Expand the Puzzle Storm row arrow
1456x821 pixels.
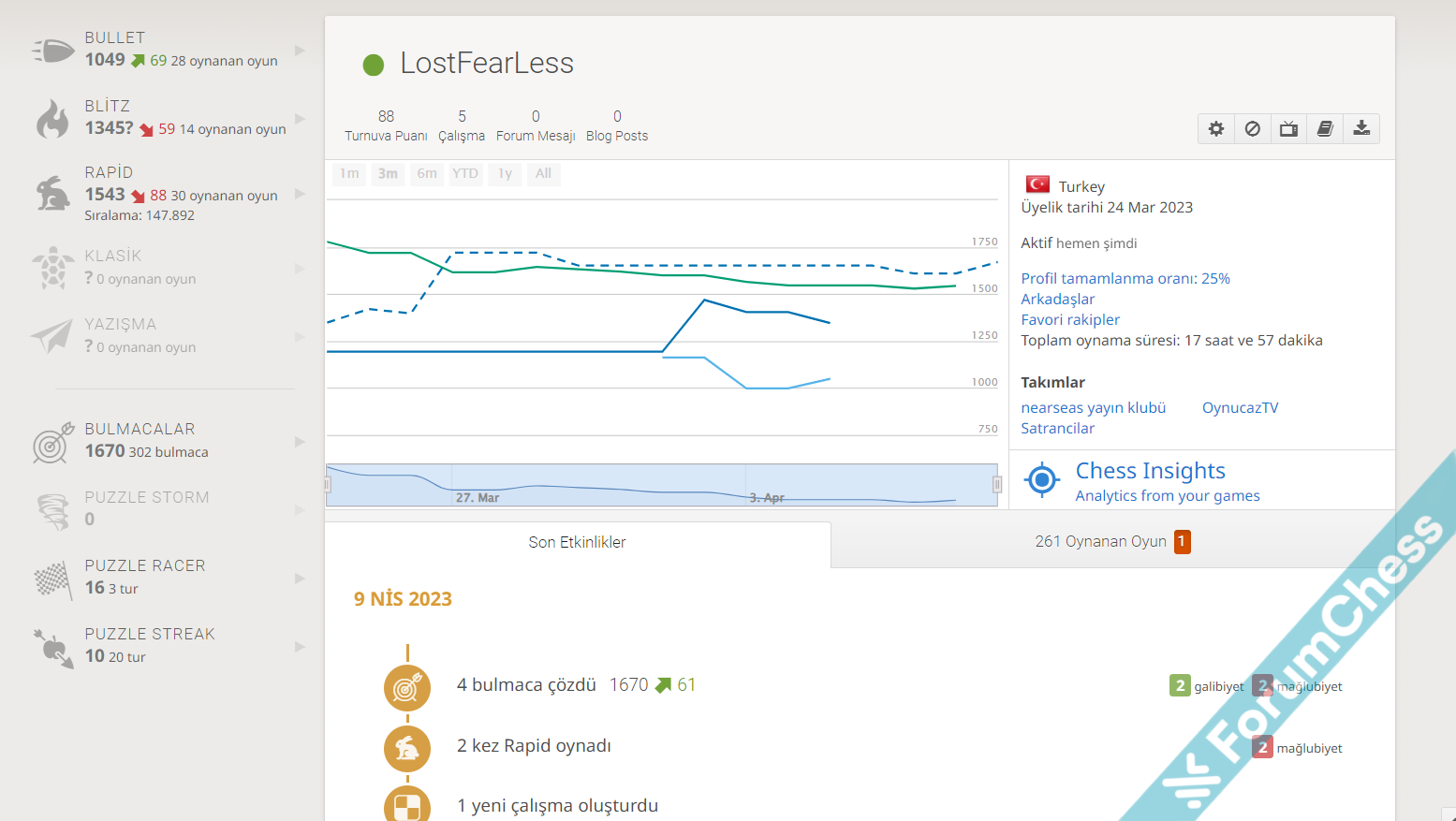(300, 509)
